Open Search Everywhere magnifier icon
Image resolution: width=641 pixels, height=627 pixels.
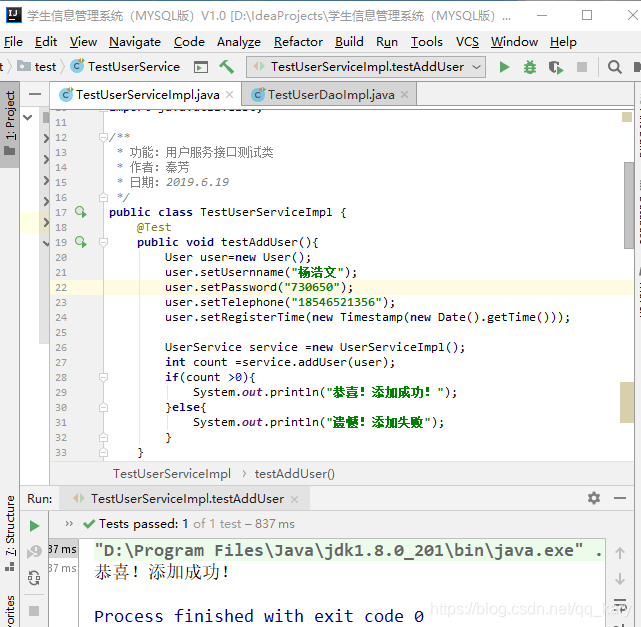pyautogui.click(x=614, y=67)
